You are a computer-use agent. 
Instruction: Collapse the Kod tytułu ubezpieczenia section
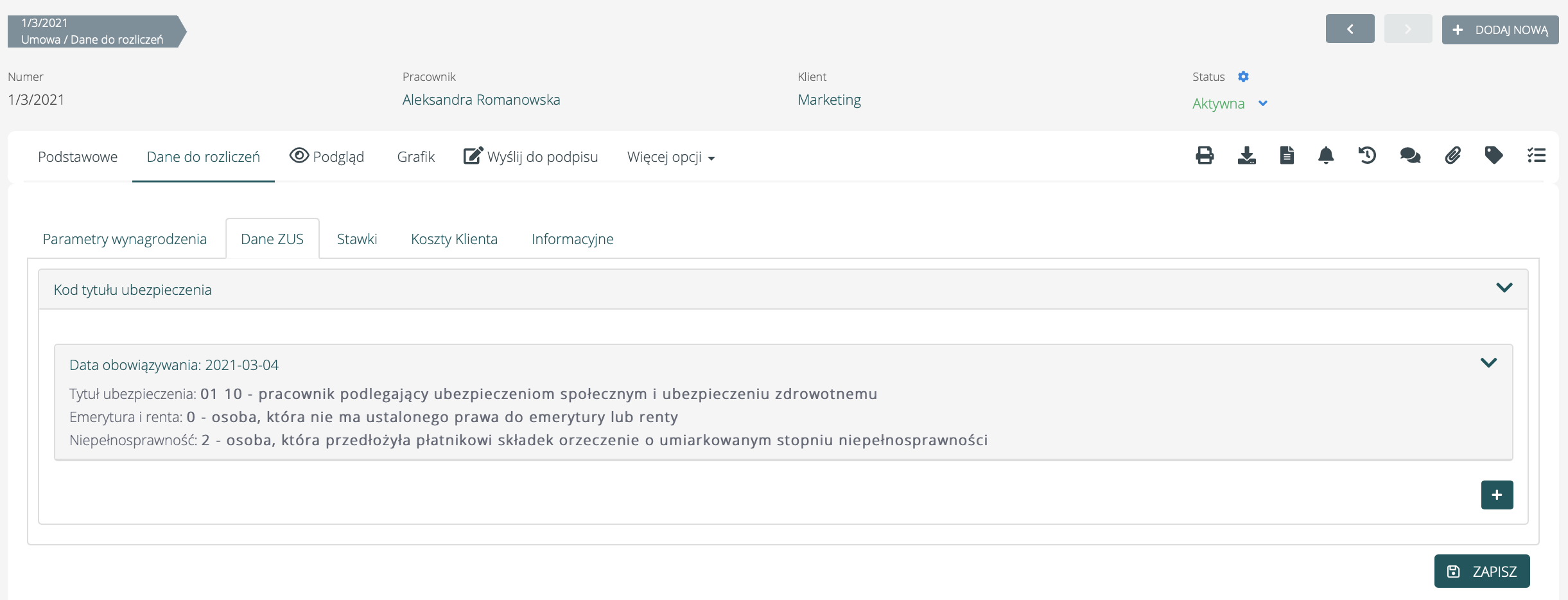click(1504, 288)
